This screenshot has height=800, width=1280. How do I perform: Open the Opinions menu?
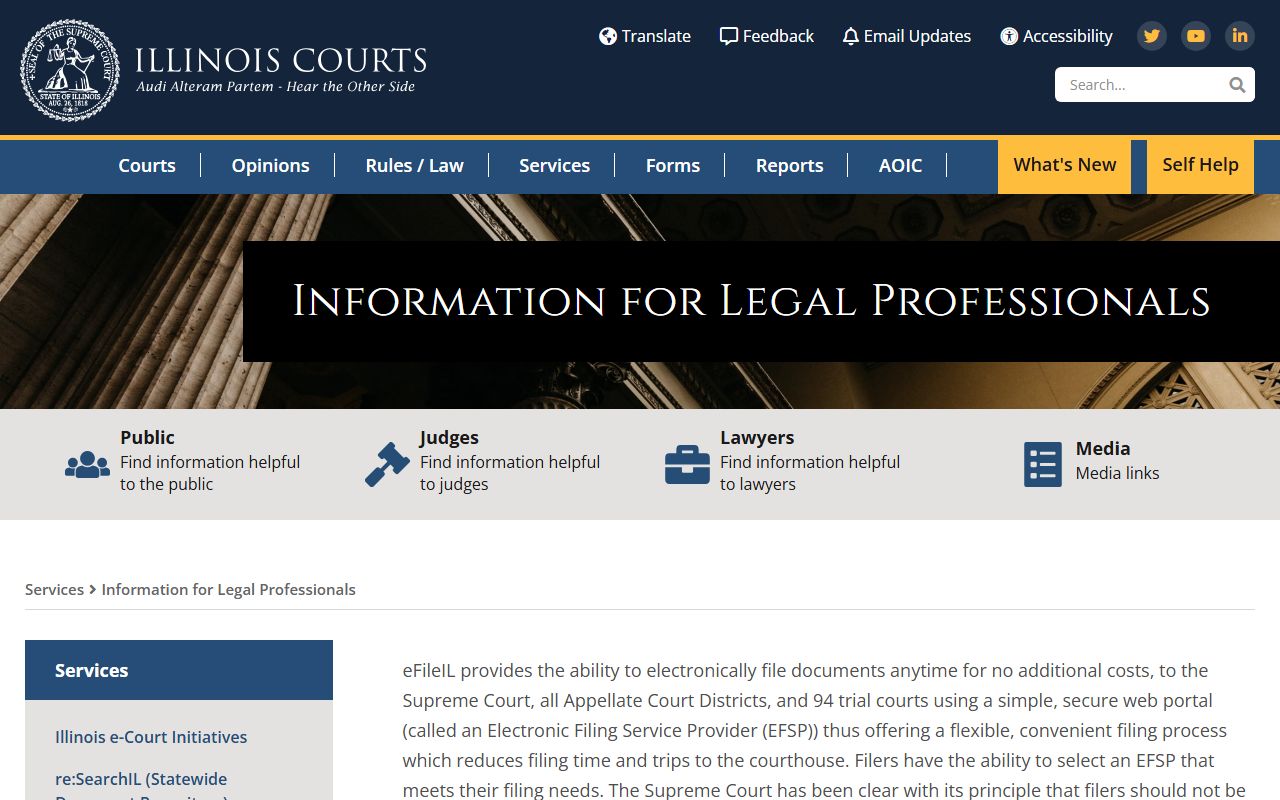click(270, 166)
